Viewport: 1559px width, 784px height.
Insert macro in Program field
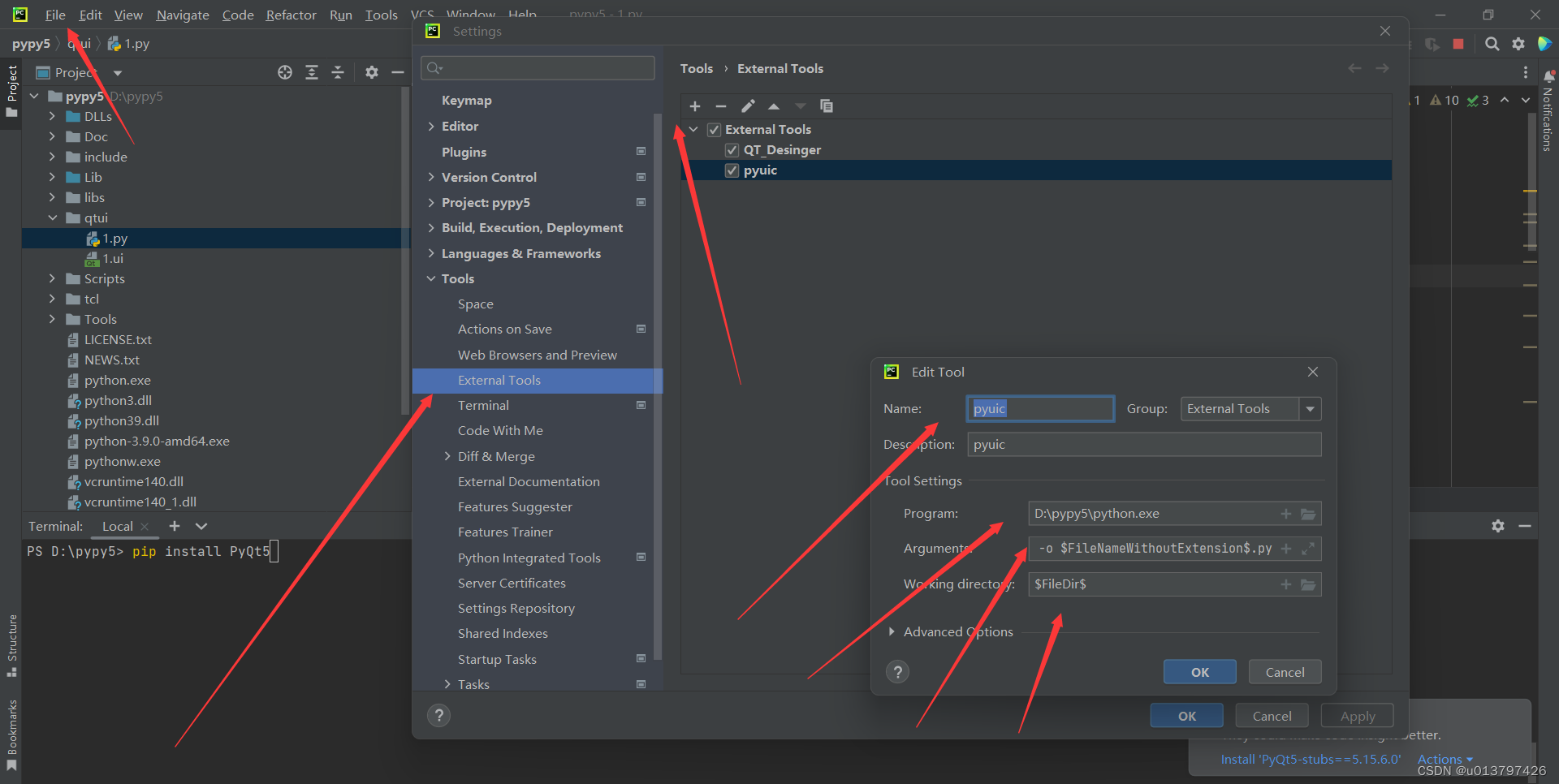pyautogui.click(x=1286, y=514)
